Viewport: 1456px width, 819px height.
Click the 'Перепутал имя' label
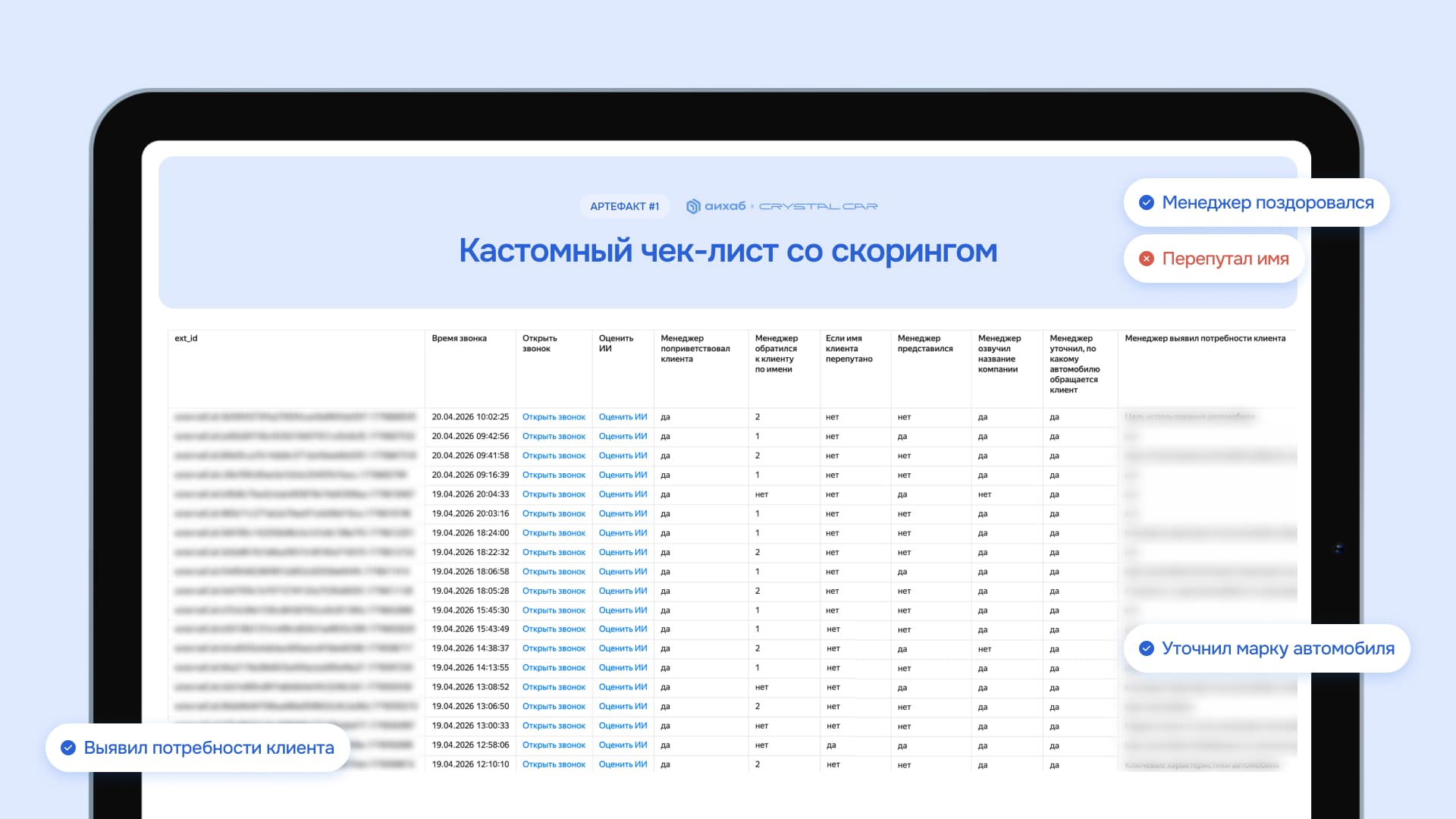pyautogui.click(x=1225, y=259)
